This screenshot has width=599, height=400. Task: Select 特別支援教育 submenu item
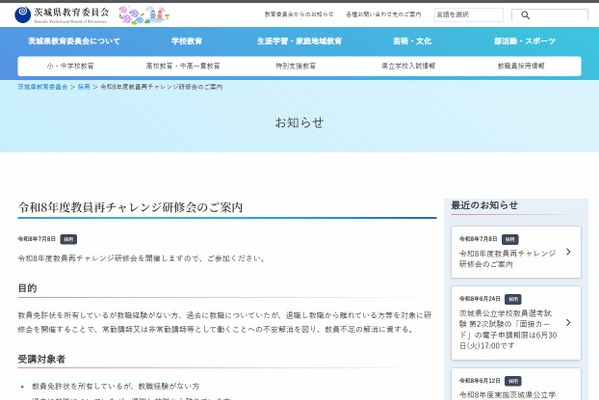(x=296, y=66)
